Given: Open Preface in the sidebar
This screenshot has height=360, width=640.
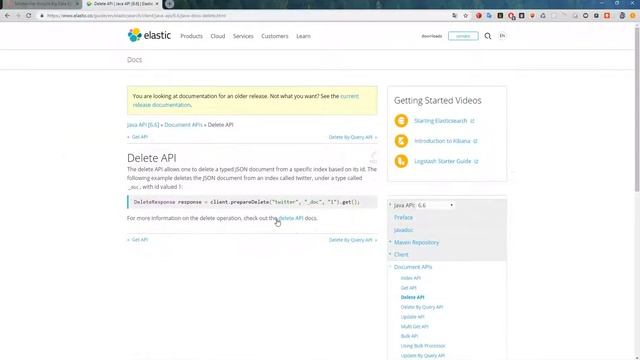Looking at the screenshot, I should [403, 218].
